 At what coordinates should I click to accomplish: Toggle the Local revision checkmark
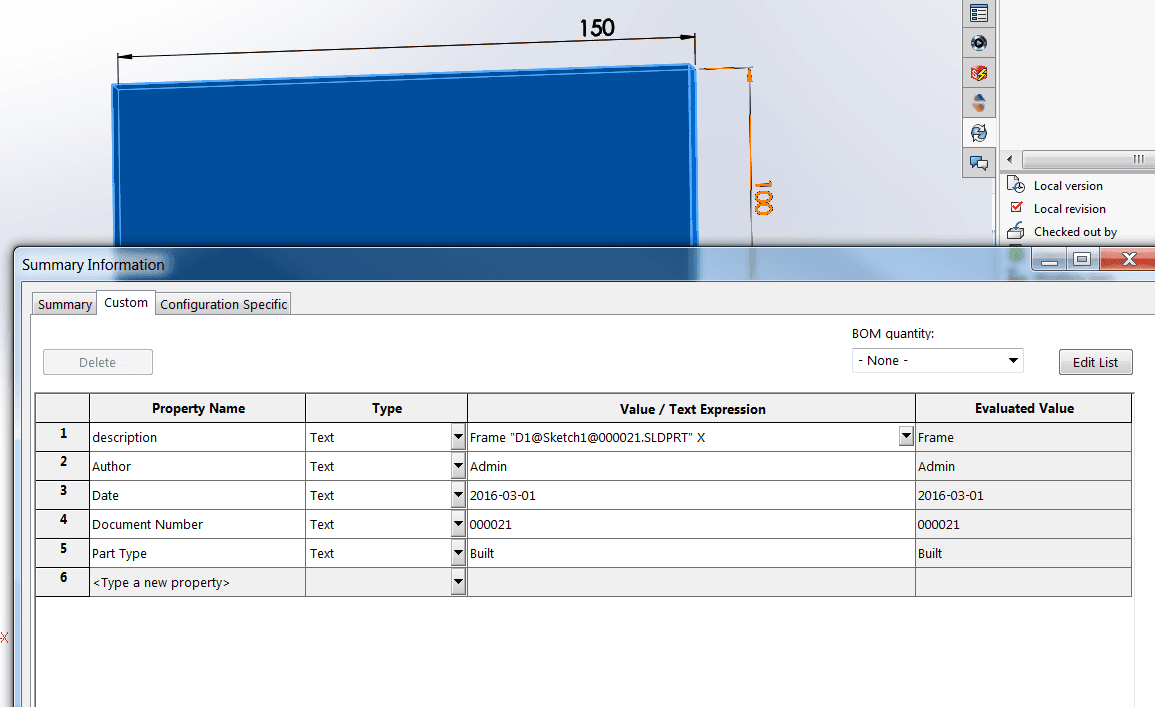[x=1017, y=208]
